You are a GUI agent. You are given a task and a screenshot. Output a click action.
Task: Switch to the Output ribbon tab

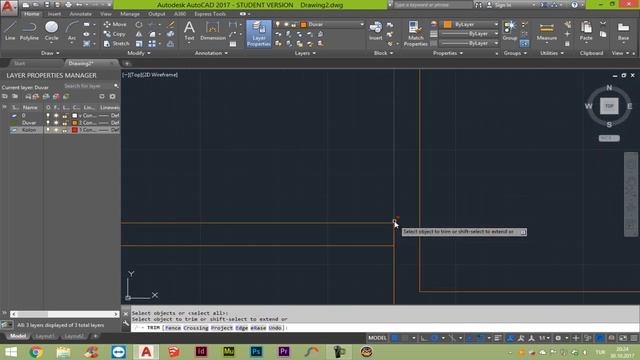[157, 14]
